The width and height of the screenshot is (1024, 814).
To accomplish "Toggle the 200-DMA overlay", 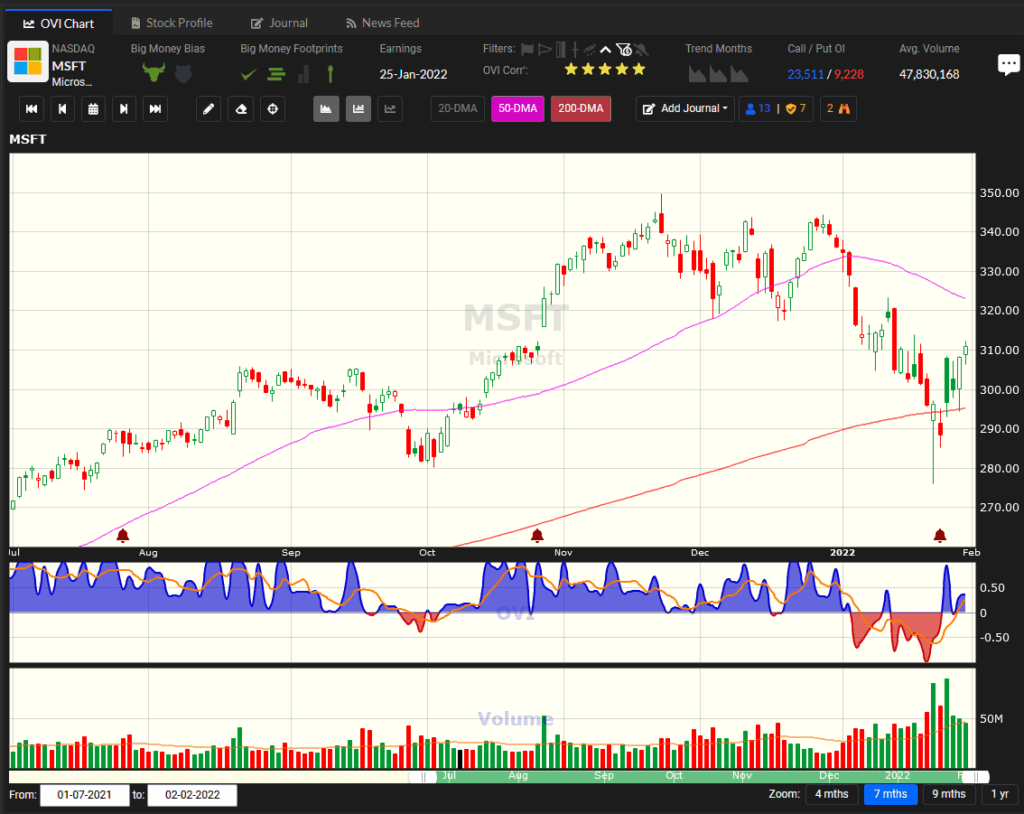I will point(581,109).
